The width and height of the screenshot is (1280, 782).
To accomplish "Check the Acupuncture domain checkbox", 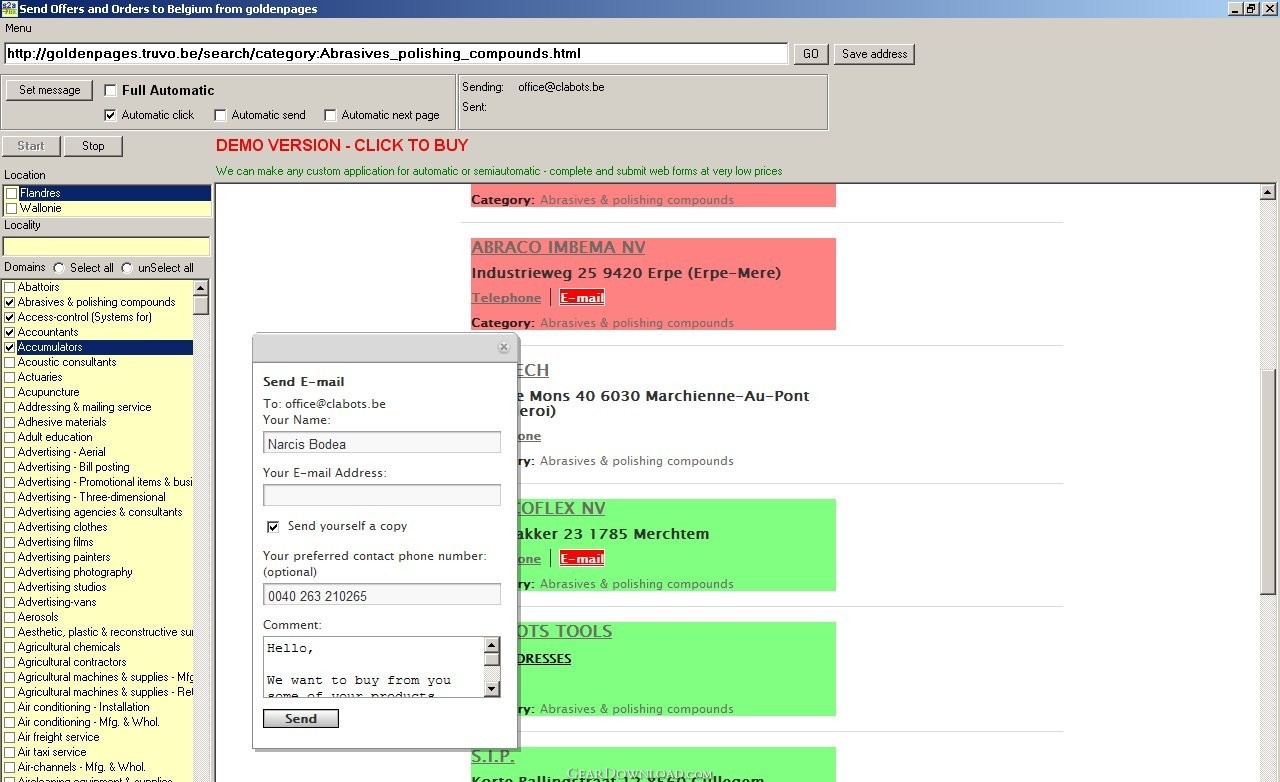I will pos(10,392).
